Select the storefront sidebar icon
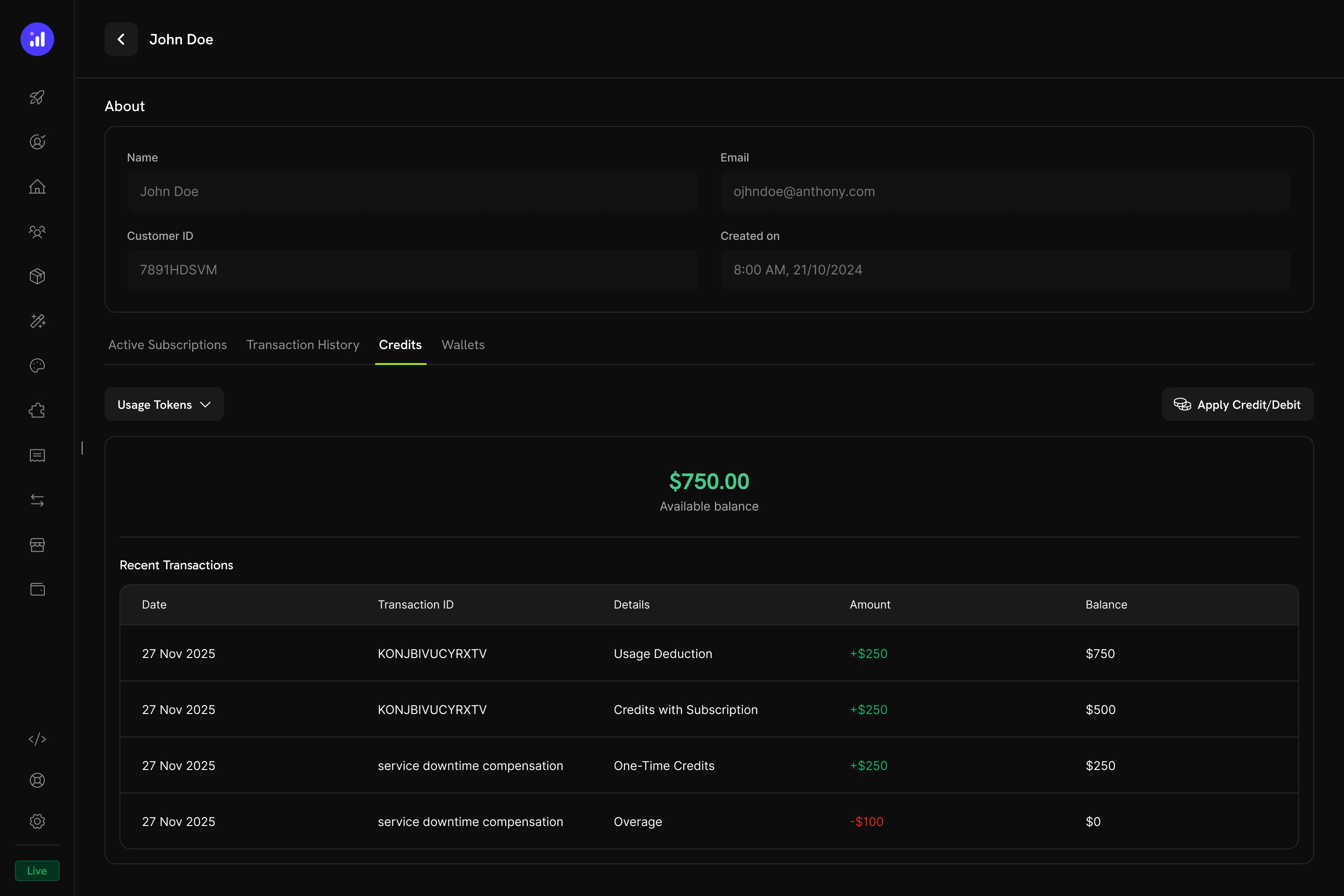Image resolution: width=1344 pixels, height=896 pixels. 37,545
